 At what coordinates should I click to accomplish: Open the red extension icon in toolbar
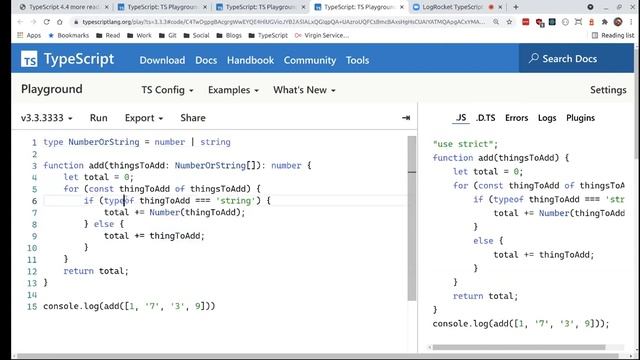525,22
